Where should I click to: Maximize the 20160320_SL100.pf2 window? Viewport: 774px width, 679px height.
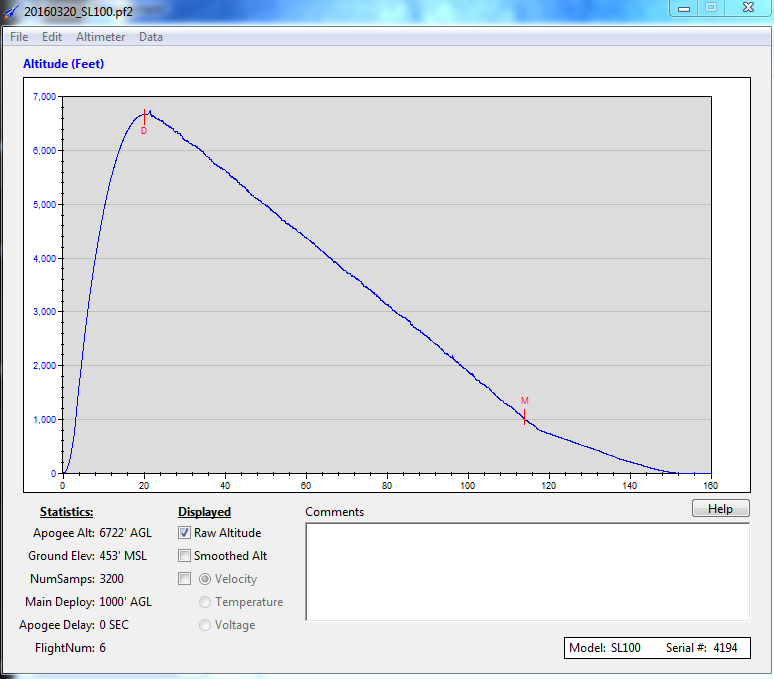711,8
